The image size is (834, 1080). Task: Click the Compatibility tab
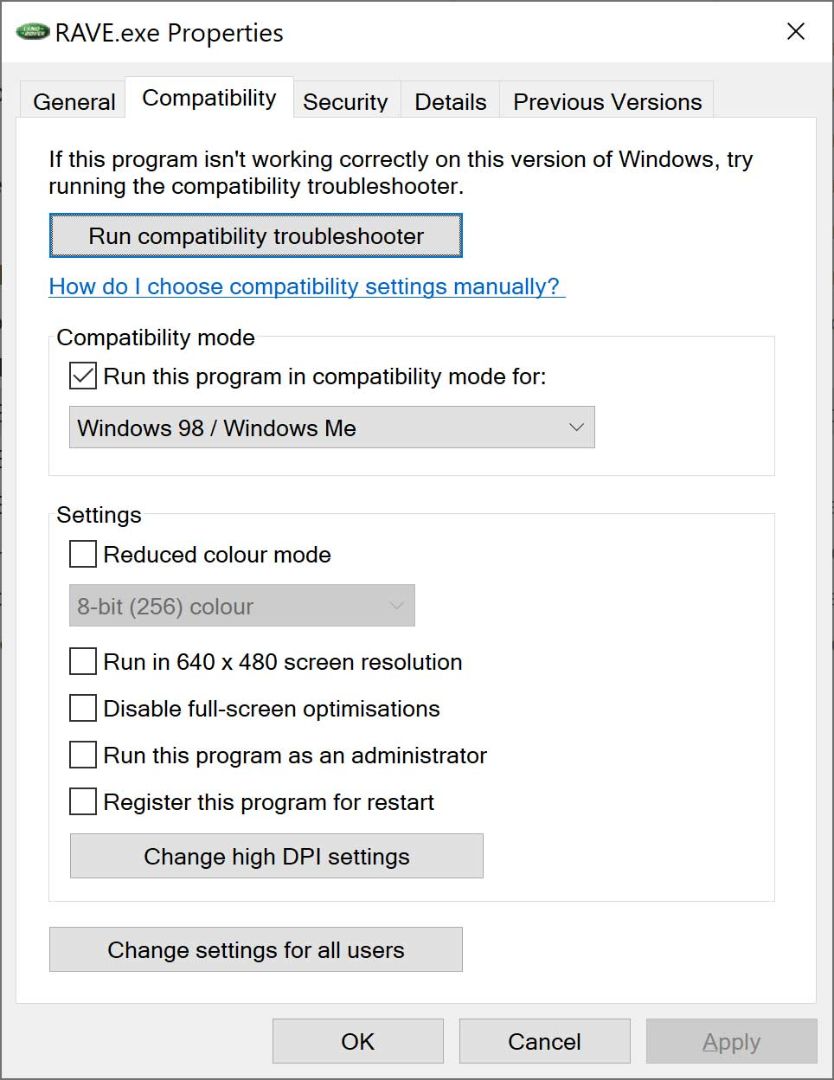[209, 98]
